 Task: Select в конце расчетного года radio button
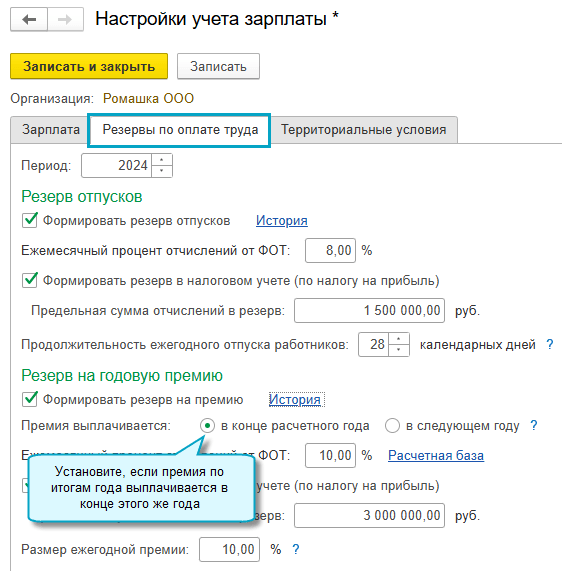[x=208, y=425]
